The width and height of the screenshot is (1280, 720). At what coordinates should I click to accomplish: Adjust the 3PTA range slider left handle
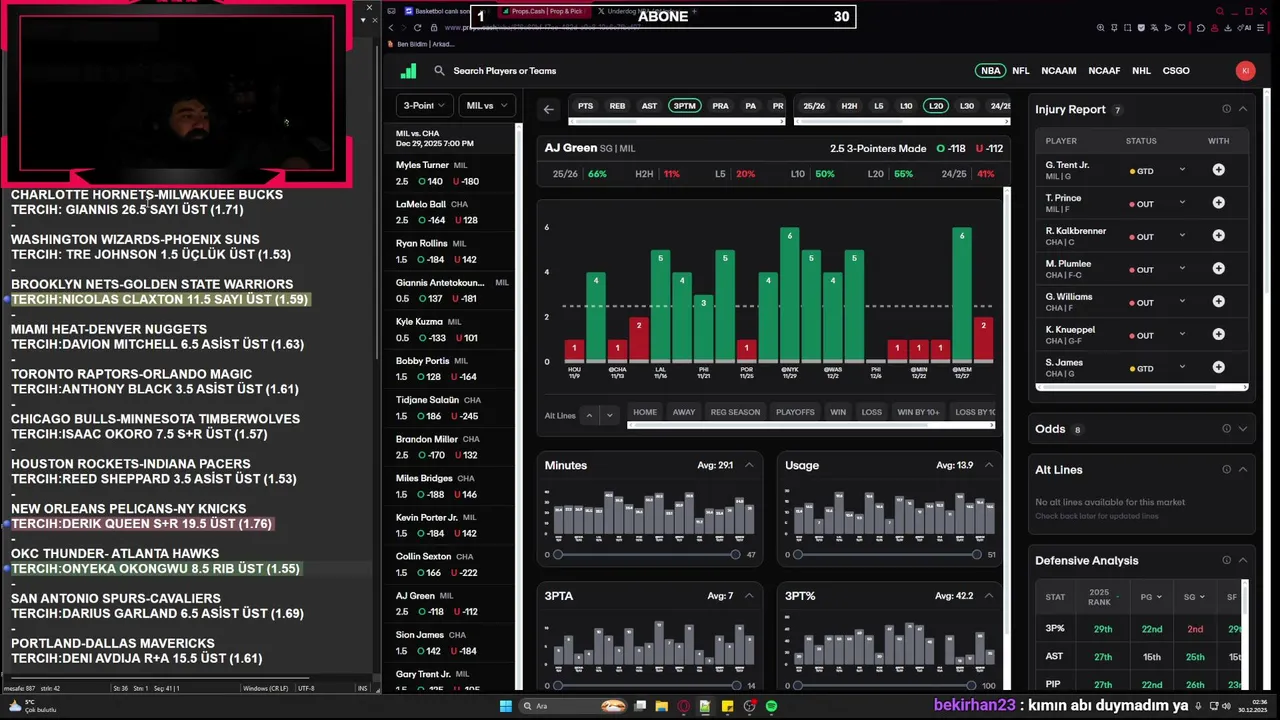558,685
